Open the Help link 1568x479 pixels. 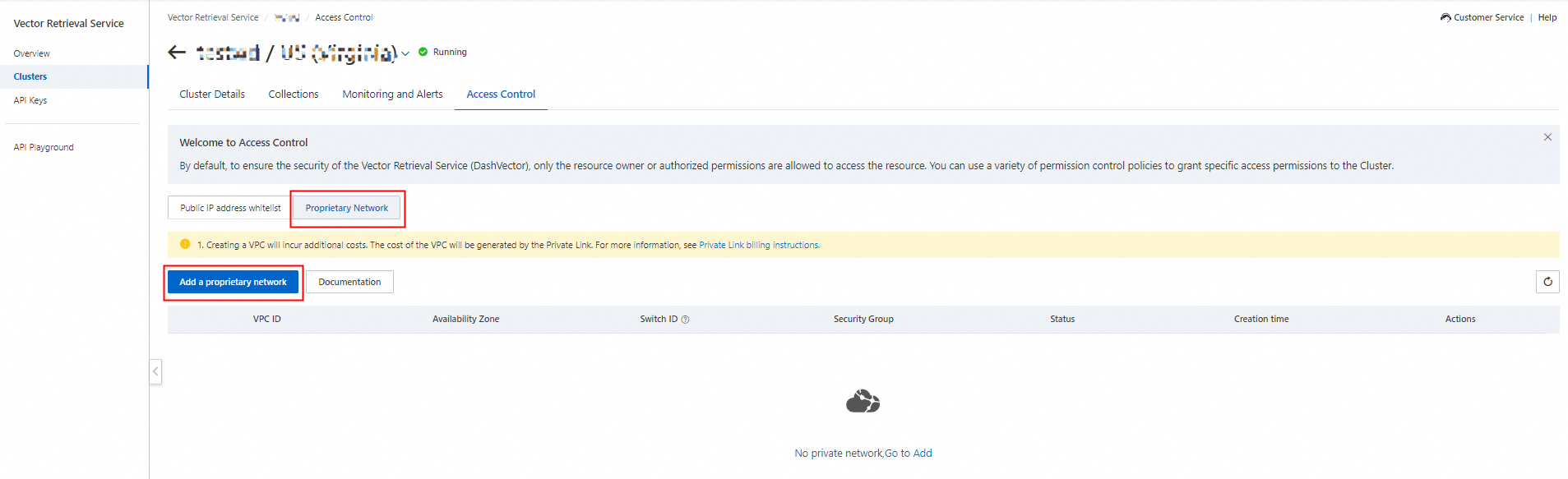(1547, 17)
